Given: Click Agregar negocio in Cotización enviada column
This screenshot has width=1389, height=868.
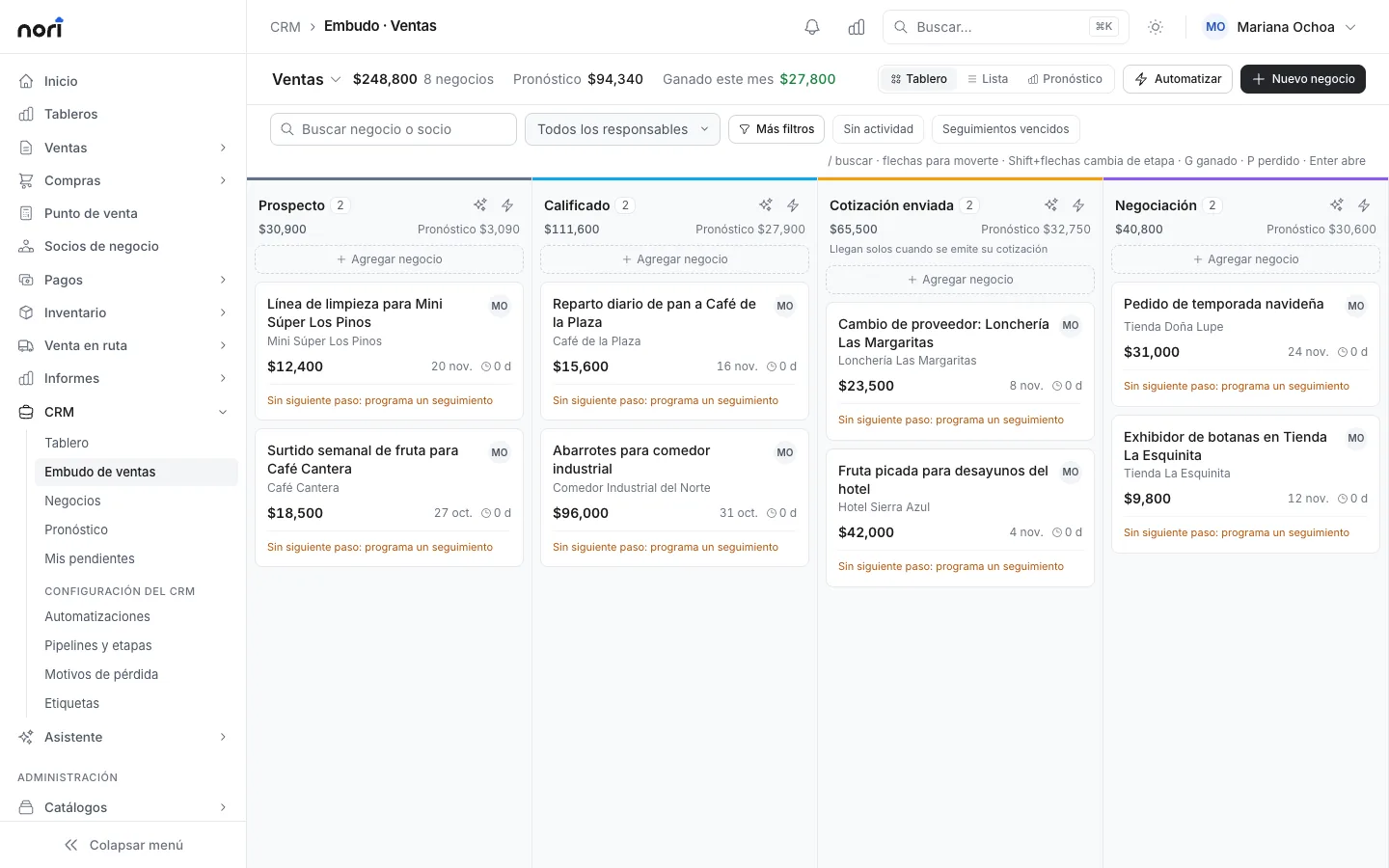Looking at the screenshot, I should pos(961,280).
